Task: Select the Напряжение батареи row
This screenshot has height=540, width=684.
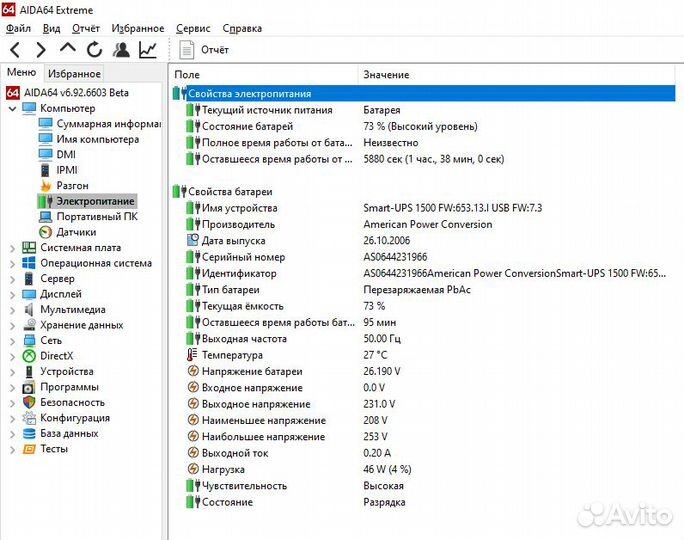Action: (424, 372)
